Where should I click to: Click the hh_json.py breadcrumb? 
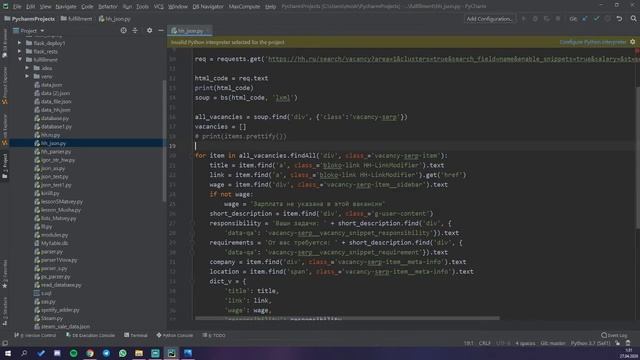[x=115, y=19]
